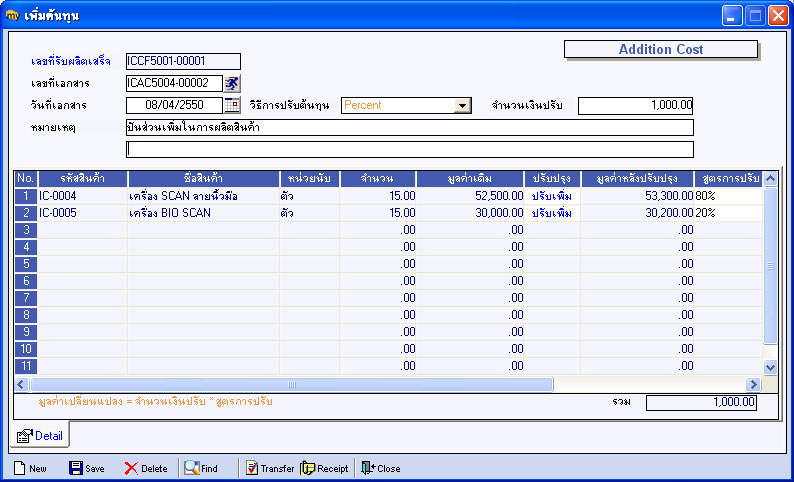Image resolution: width=794 pixels, height=482 pixels.
Task: Click the grid's vertical scrollbar up arrow
Action: (770, 179)
